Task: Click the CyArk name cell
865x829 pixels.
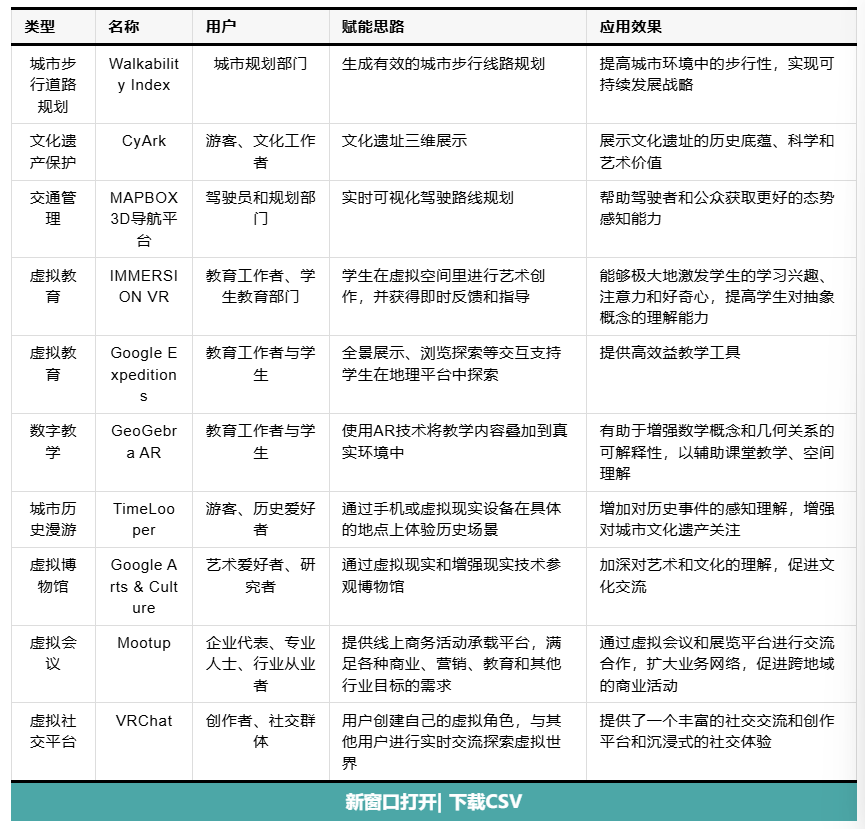Action: (144, 141)
